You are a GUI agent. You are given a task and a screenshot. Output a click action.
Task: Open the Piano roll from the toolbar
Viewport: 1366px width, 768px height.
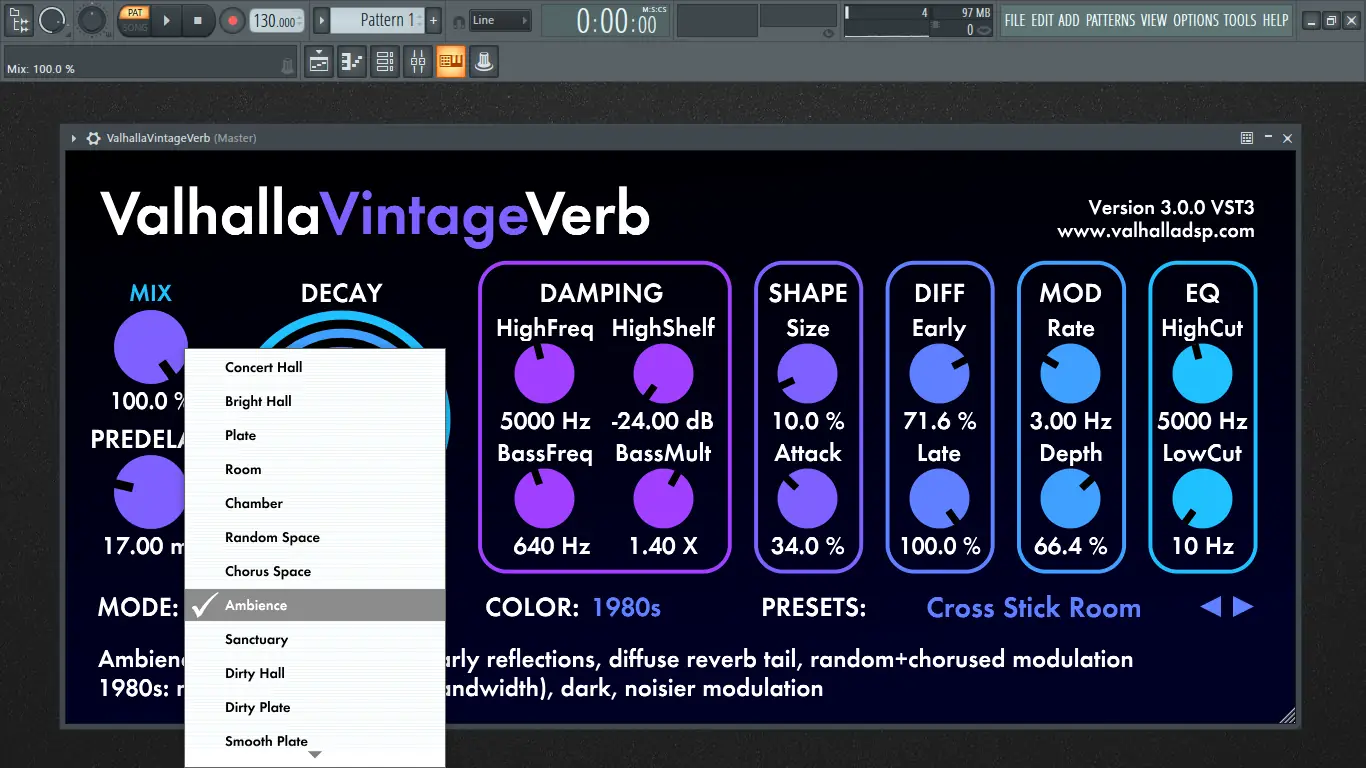pyautogui.click(x=352, y=62)
